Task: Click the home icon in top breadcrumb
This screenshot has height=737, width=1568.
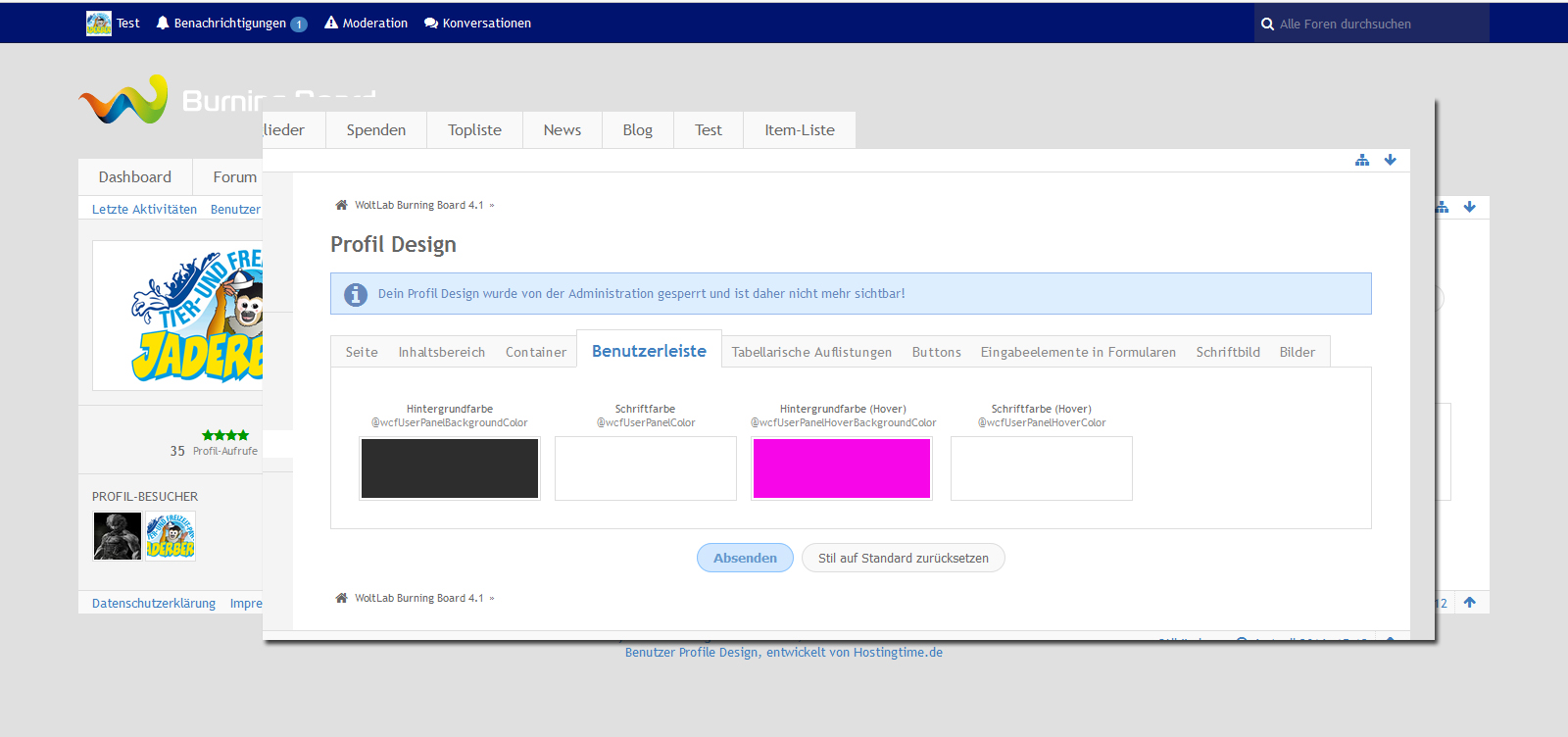Action: click(341, 205)
